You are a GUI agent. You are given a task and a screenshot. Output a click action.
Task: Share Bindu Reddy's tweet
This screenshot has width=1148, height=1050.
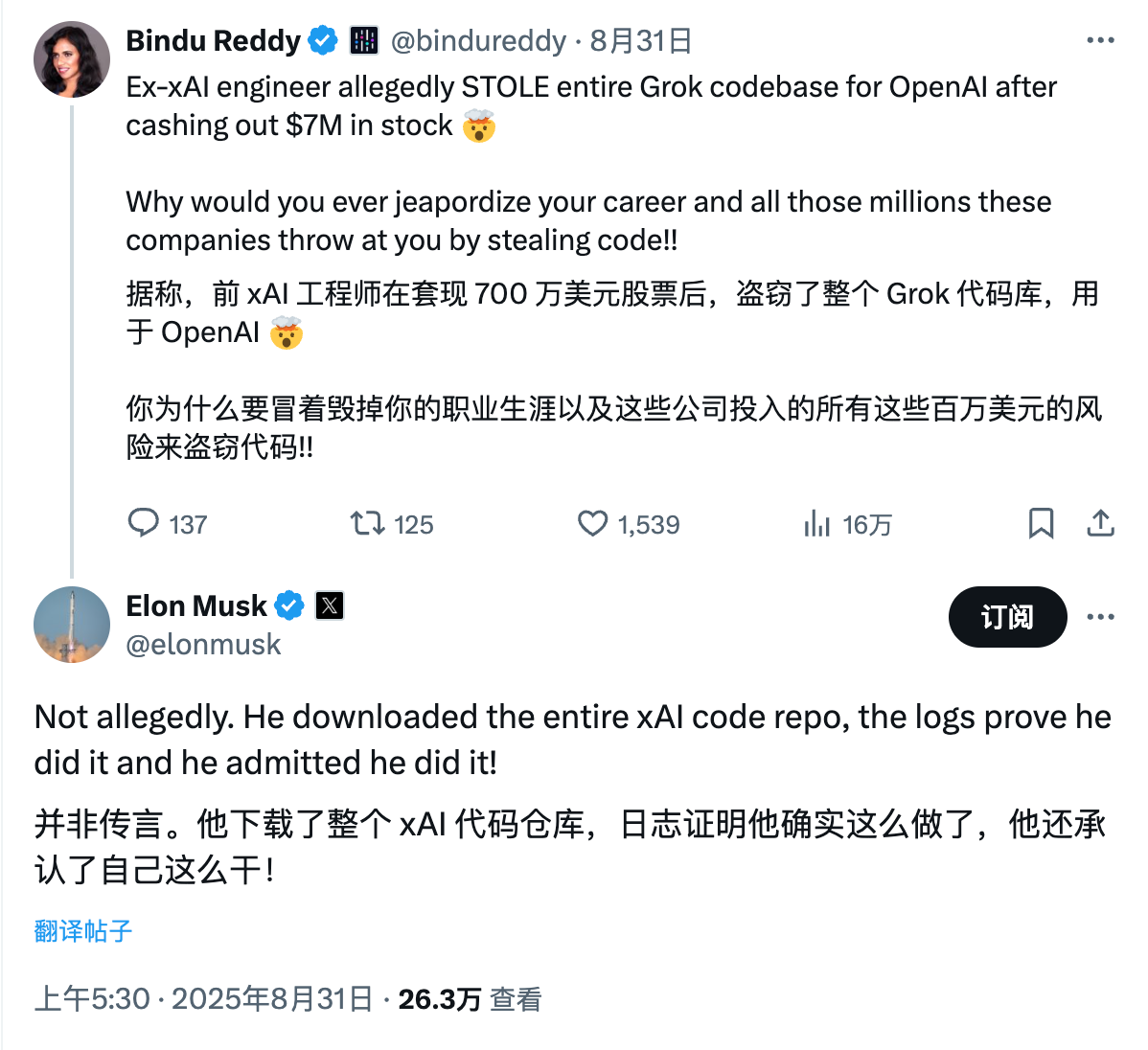point(1099,524)
